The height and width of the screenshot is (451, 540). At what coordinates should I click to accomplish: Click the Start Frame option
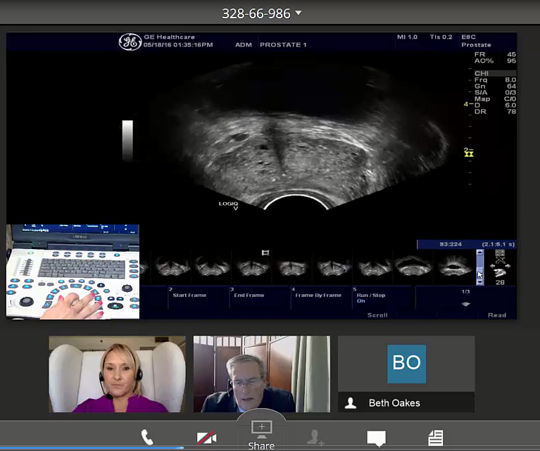point(189,295)
